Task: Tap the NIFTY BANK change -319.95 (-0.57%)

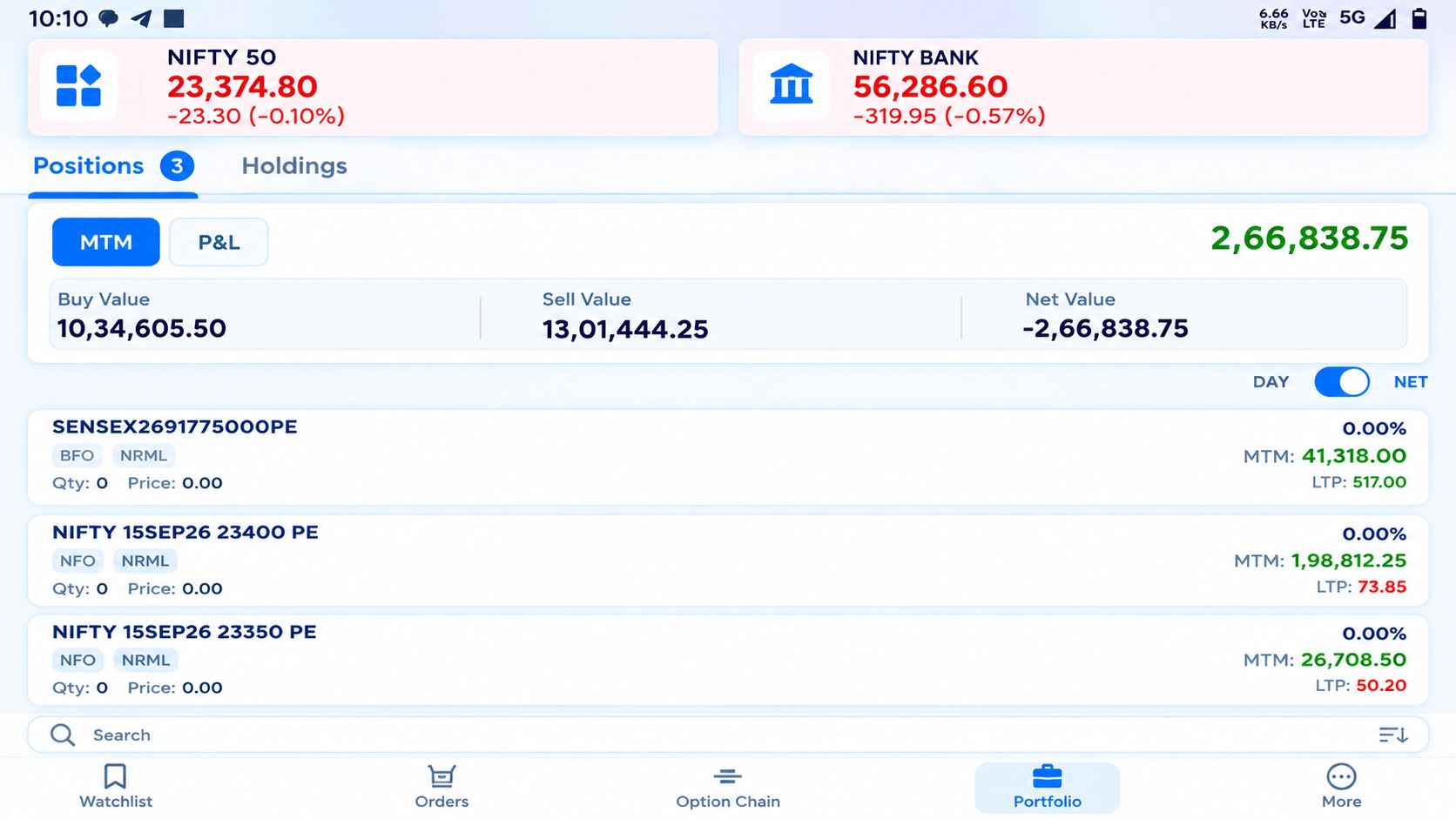Action: point(949,116)
